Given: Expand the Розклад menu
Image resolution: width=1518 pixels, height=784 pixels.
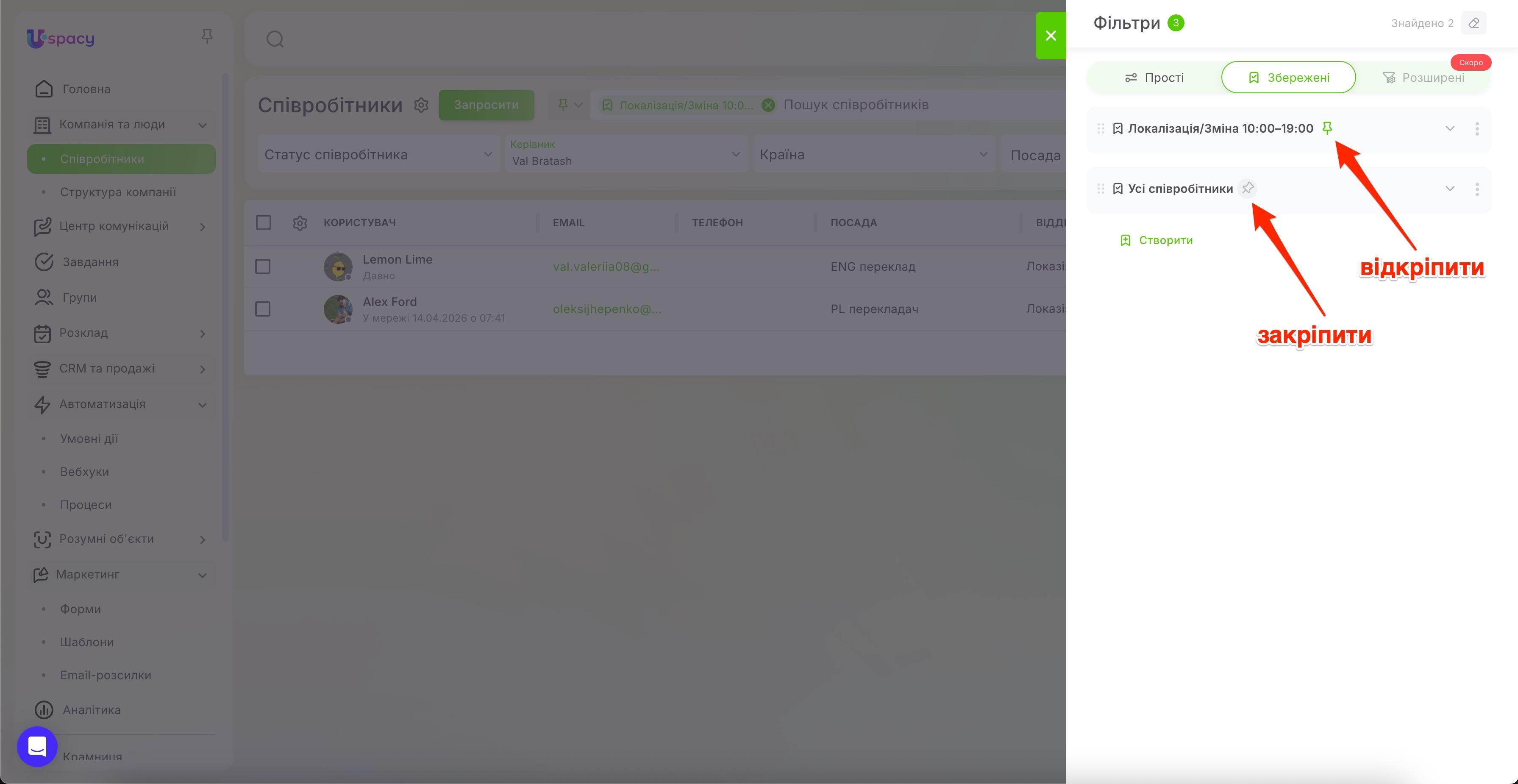Looking at the screenshot, I should [202, 334].
